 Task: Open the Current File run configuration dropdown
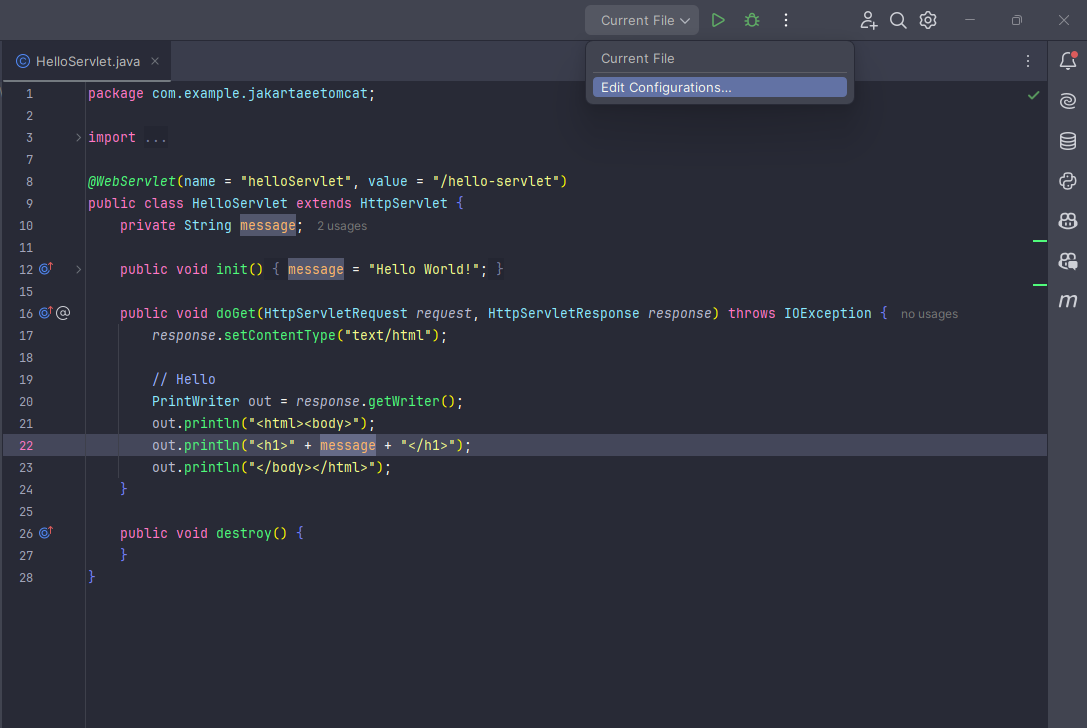click(x=641, y=19)
